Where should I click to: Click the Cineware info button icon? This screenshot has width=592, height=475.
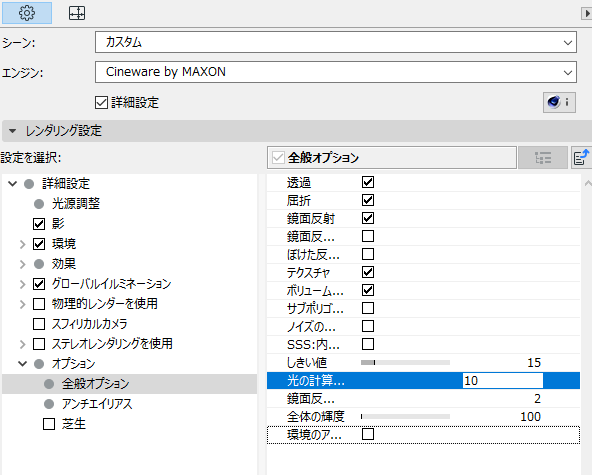[559, 102]
